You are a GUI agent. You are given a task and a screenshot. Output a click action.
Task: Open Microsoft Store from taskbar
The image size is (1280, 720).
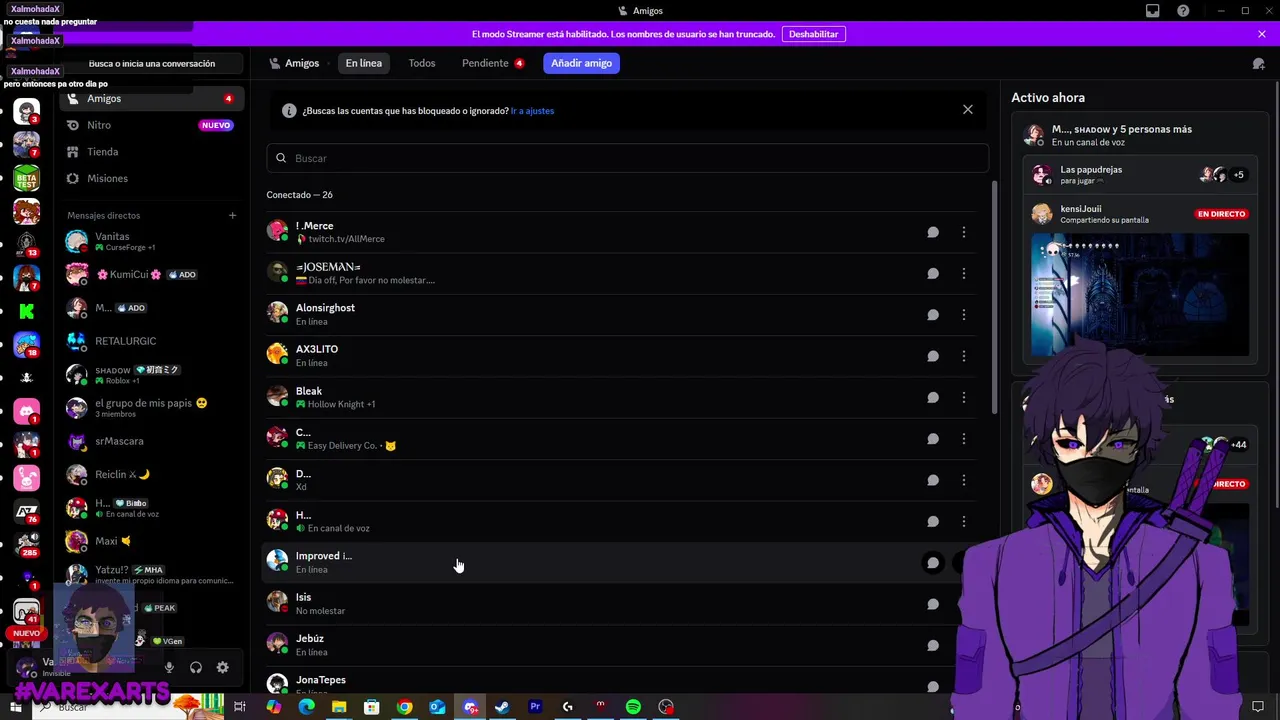pyautogui.click(x=371, y=707)
